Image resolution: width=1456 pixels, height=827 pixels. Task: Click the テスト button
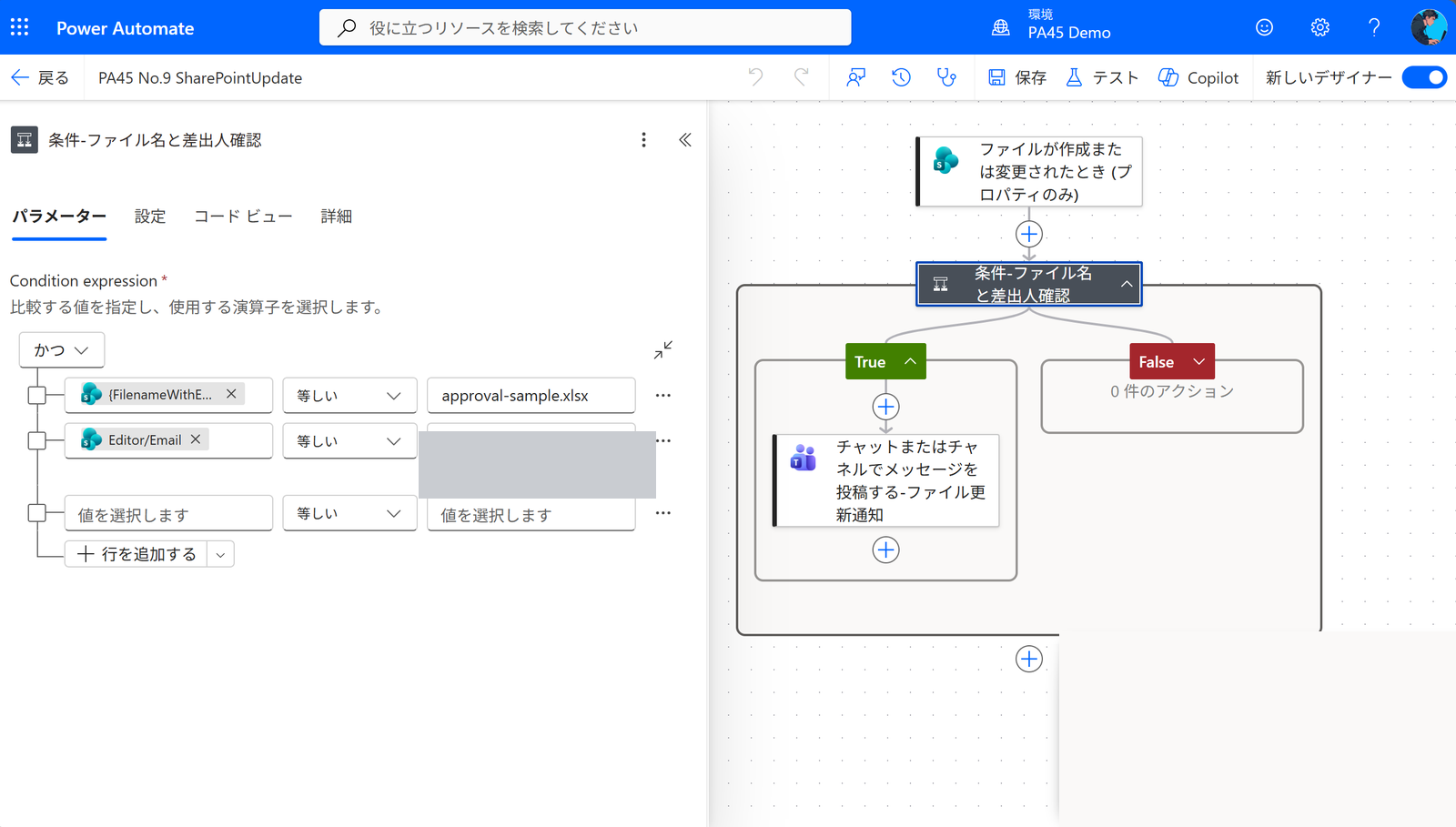[1102, 77]
